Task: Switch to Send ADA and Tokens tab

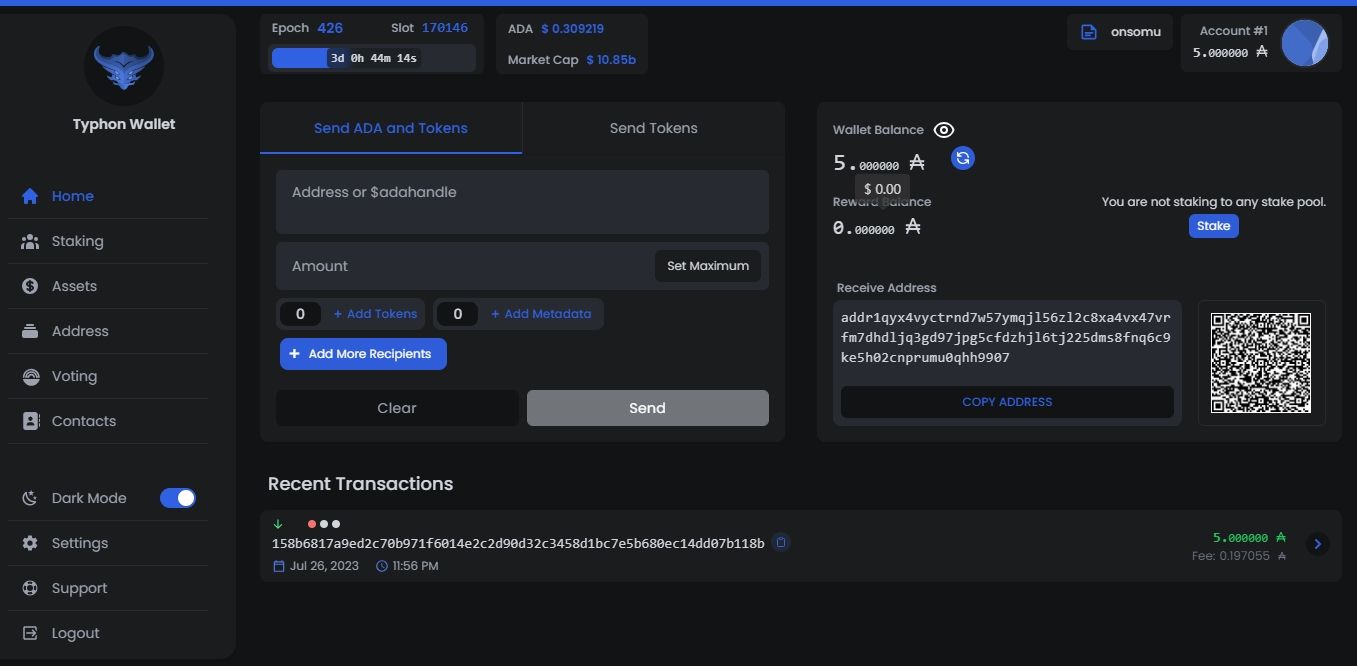Action: (391, 128)
